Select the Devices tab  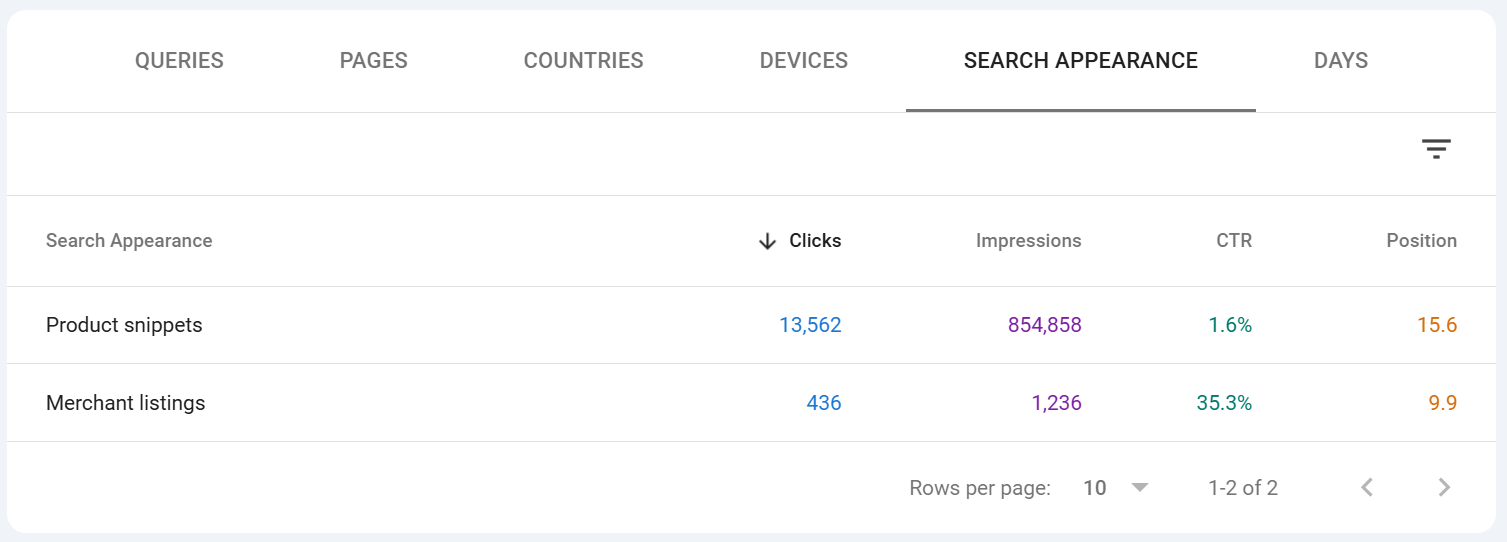tap(803, 61)
